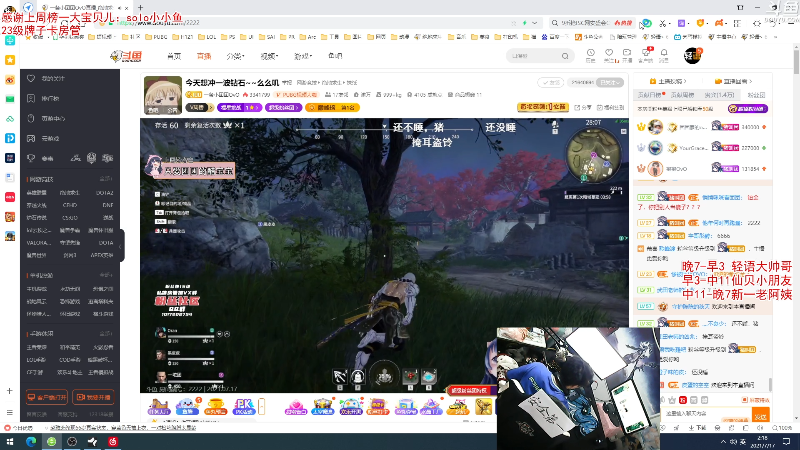Open the user avatar in the site header
The height and width of the screenshot is (450, 800).
coord(692,56)
